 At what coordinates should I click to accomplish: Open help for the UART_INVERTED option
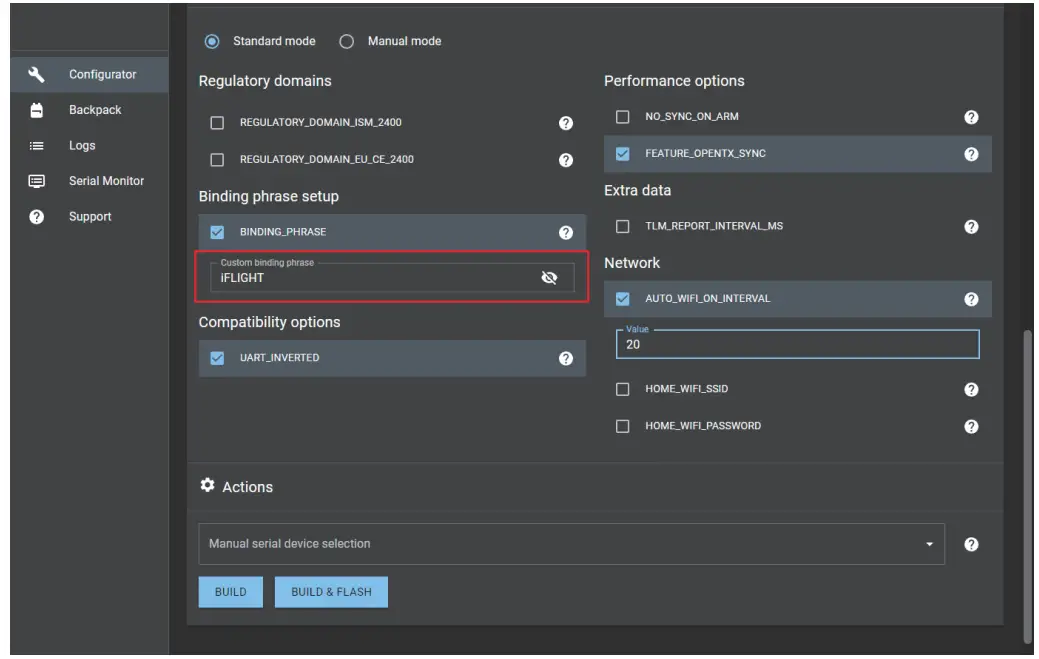(x=565, y=358)
